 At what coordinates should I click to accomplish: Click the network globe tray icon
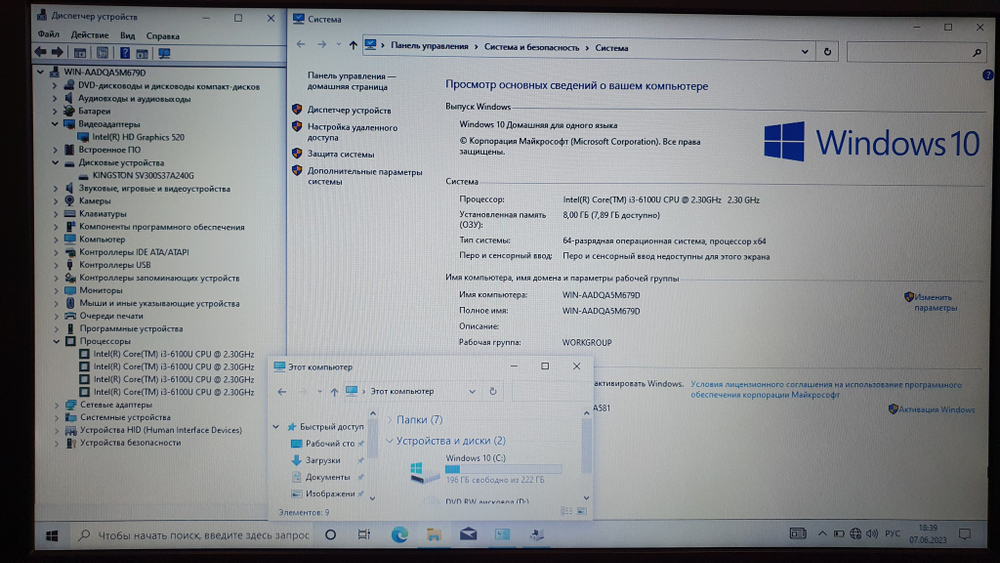pos(855,533)
